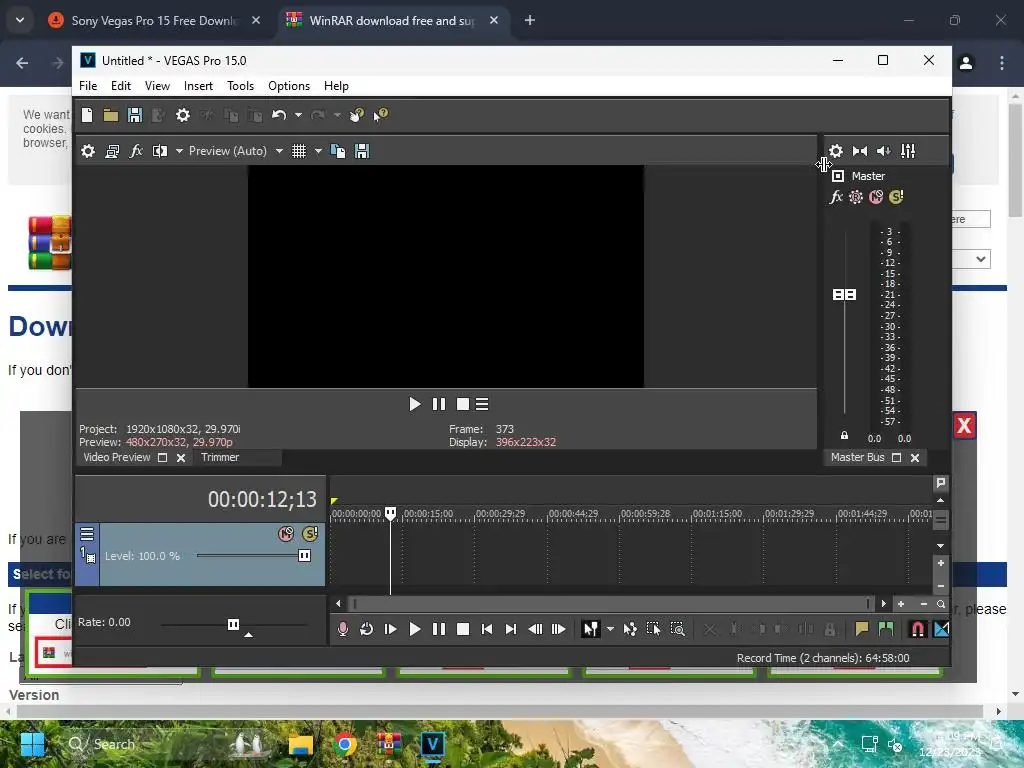Choose the Zoom Edit tool
This screenshot has width=1024, height=768.
click(x=677, y=629)
